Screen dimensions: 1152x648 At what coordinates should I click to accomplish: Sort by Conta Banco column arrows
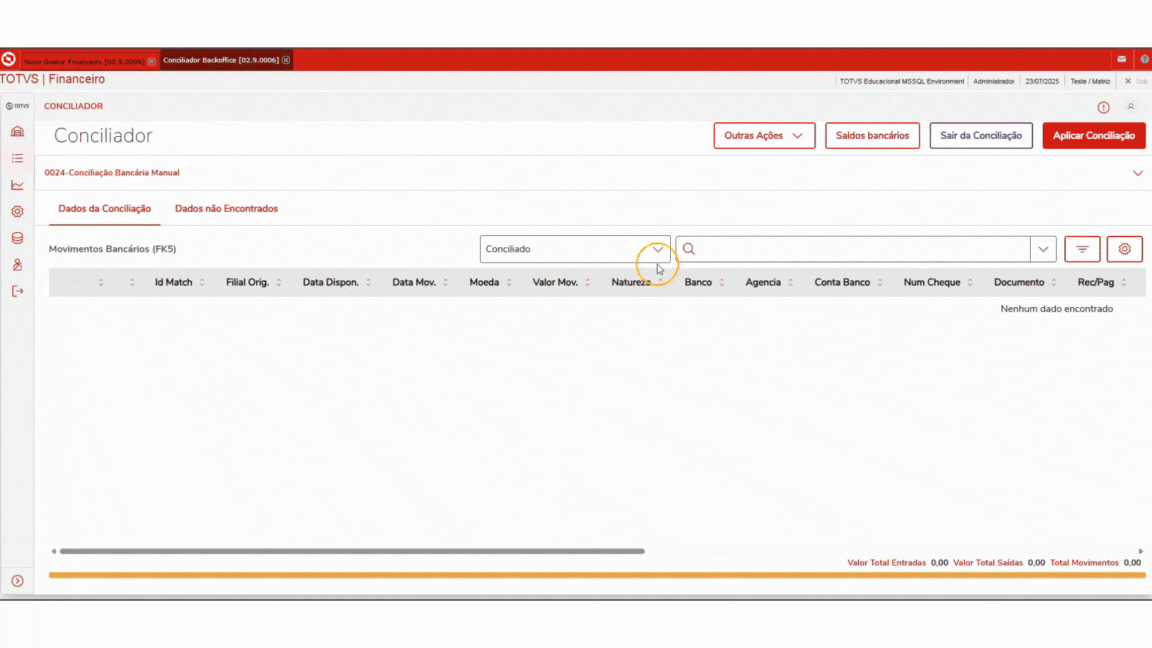click(x=879, y=282)
